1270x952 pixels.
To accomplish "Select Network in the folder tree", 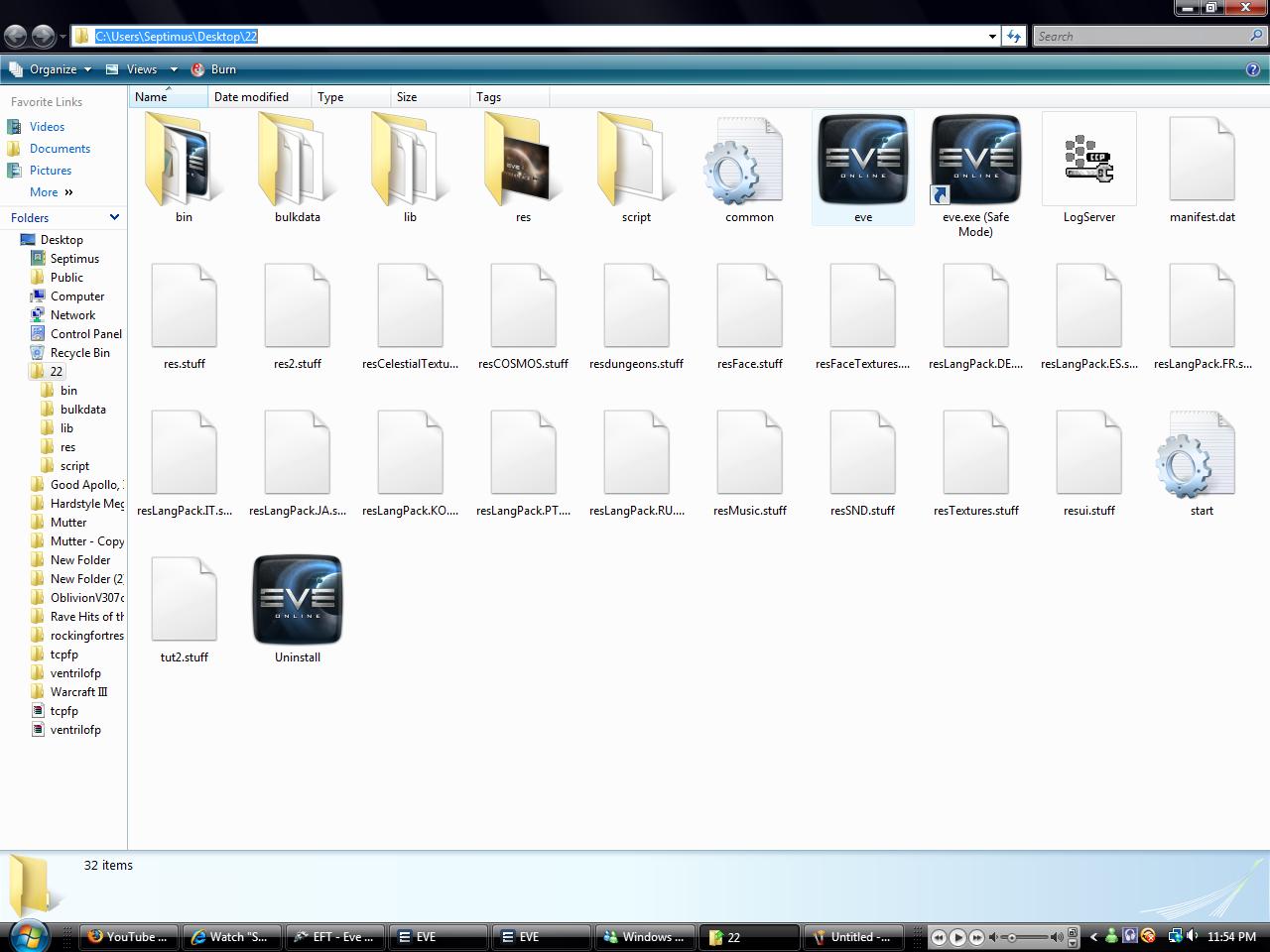I will 72,315.
